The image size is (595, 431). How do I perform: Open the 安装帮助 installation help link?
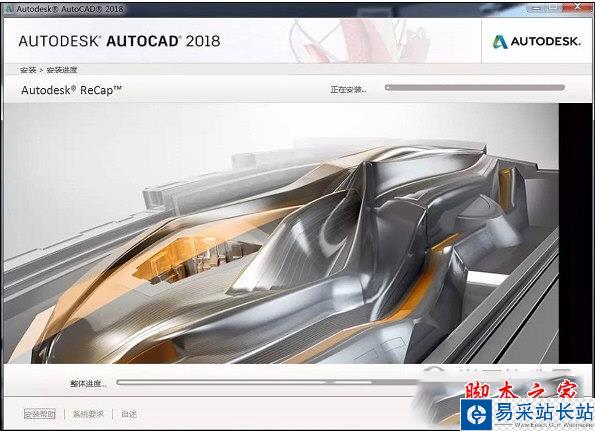[39, 414]
